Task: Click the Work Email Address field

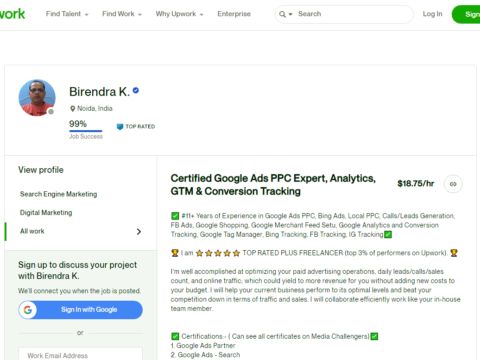Action: tap(81, 354)
